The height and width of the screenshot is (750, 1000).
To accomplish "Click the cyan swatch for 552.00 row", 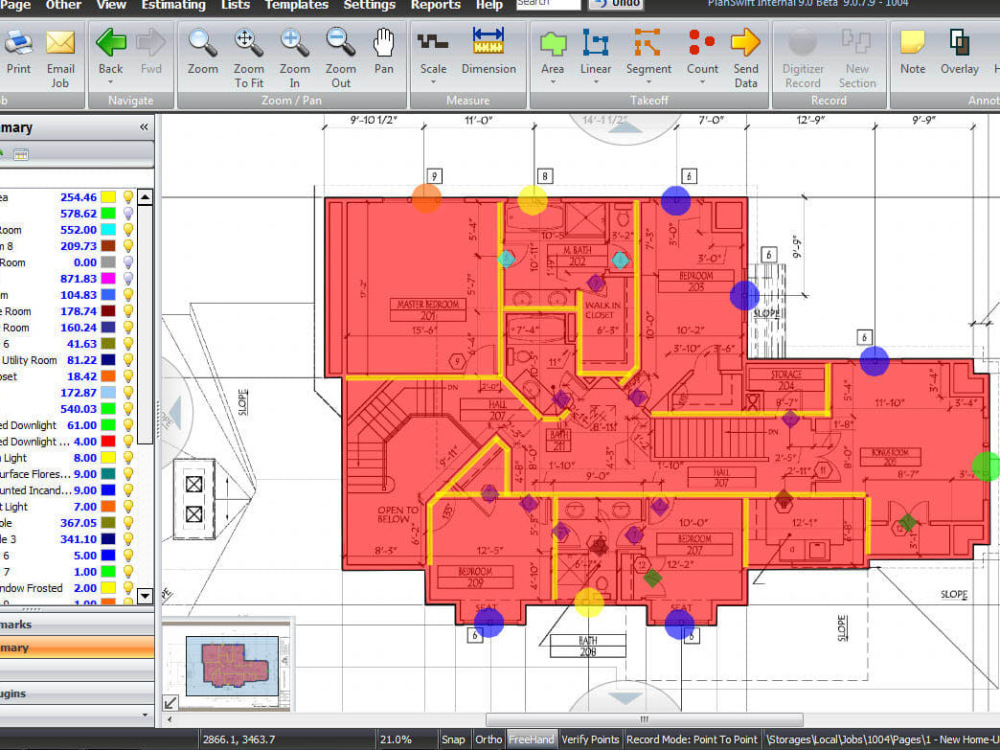I will coord(108,230).
